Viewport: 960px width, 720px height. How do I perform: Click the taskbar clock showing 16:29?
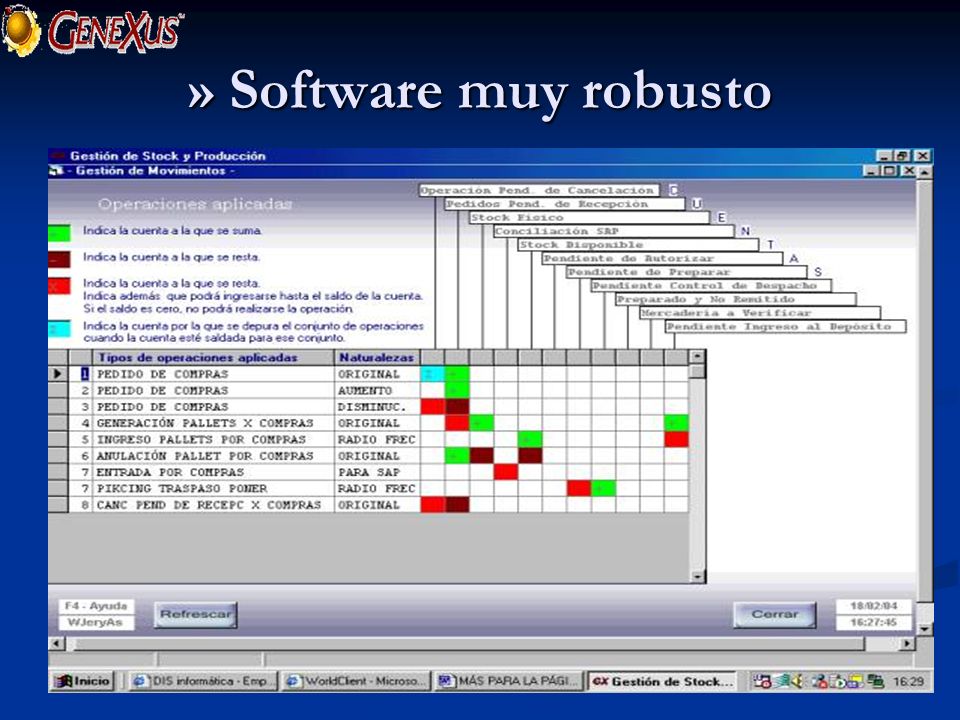tap(908, 681)
